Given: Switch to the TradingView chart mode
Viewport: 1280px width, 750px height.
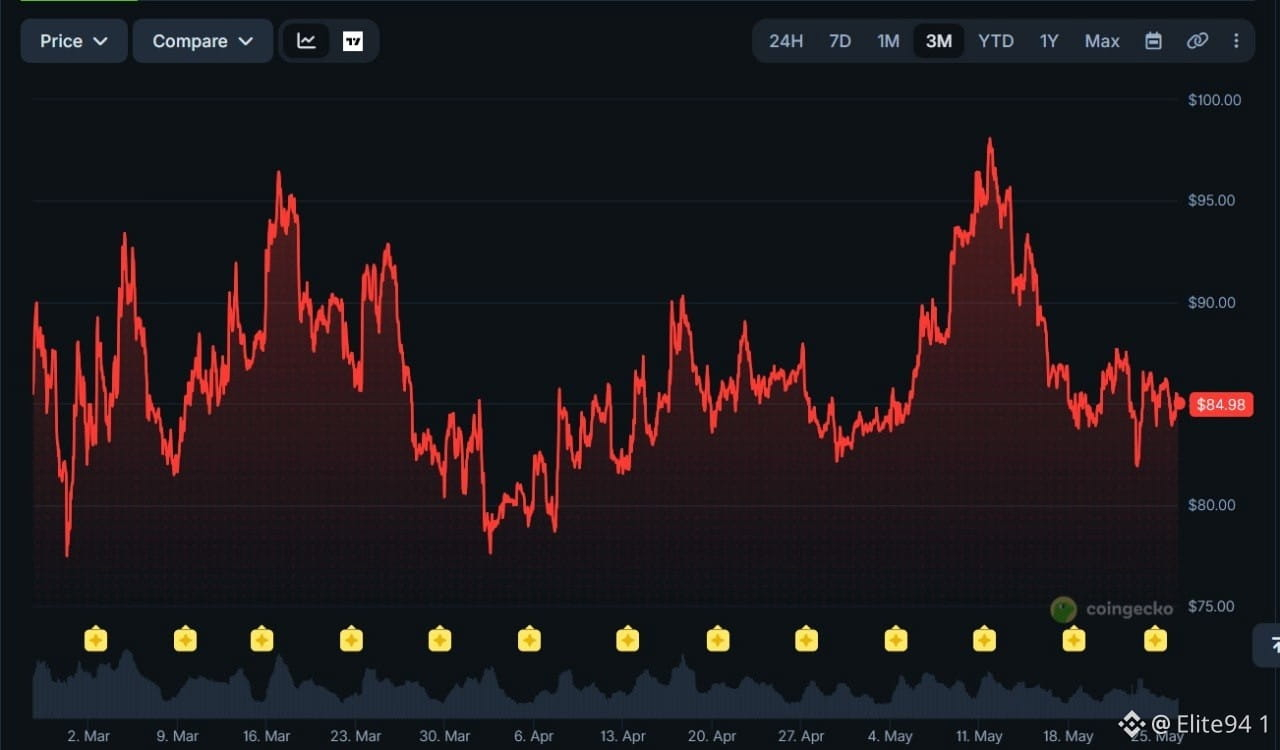Looking at the screenshot, I should pos(353,41).
